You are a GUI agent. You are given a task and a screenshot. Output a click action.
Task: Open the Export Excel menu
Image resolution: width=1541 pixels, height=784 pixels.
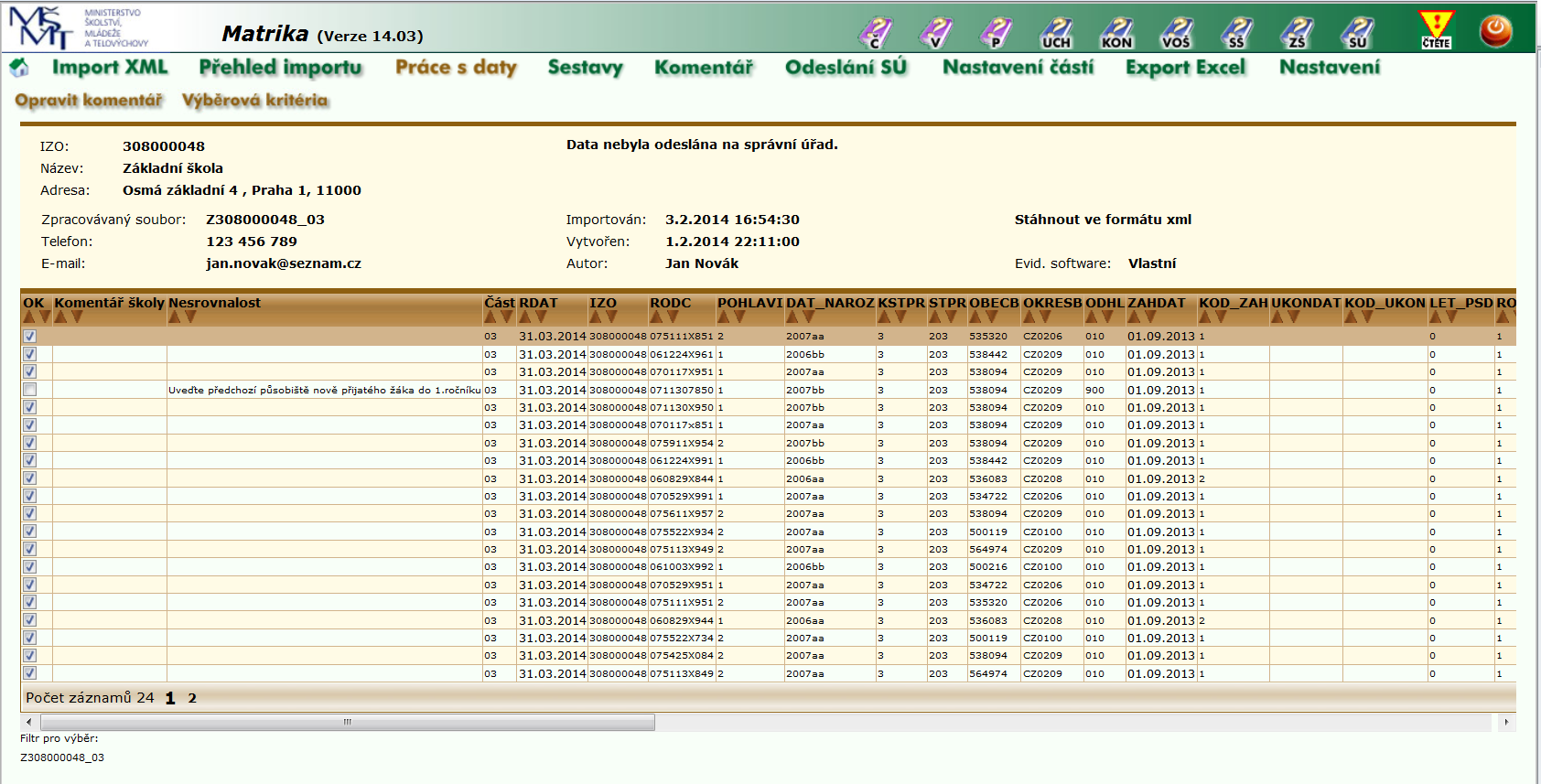click(x=1185, y=67)
